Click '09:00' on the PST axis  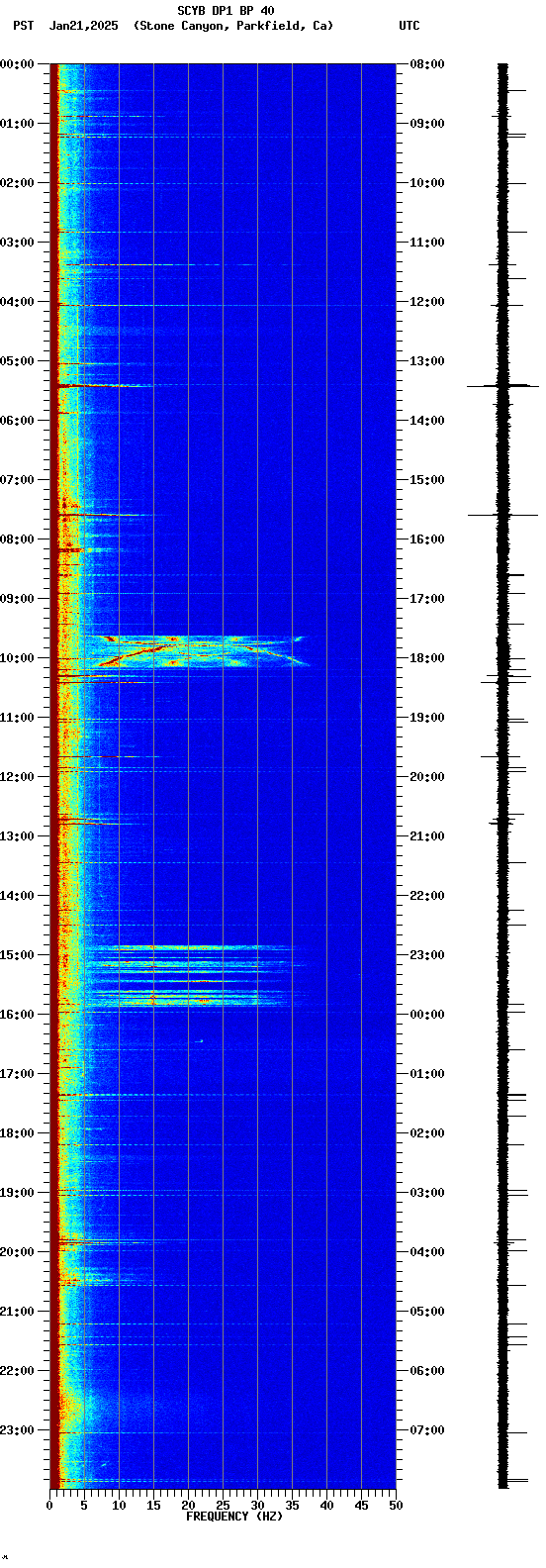coord(17,599)
